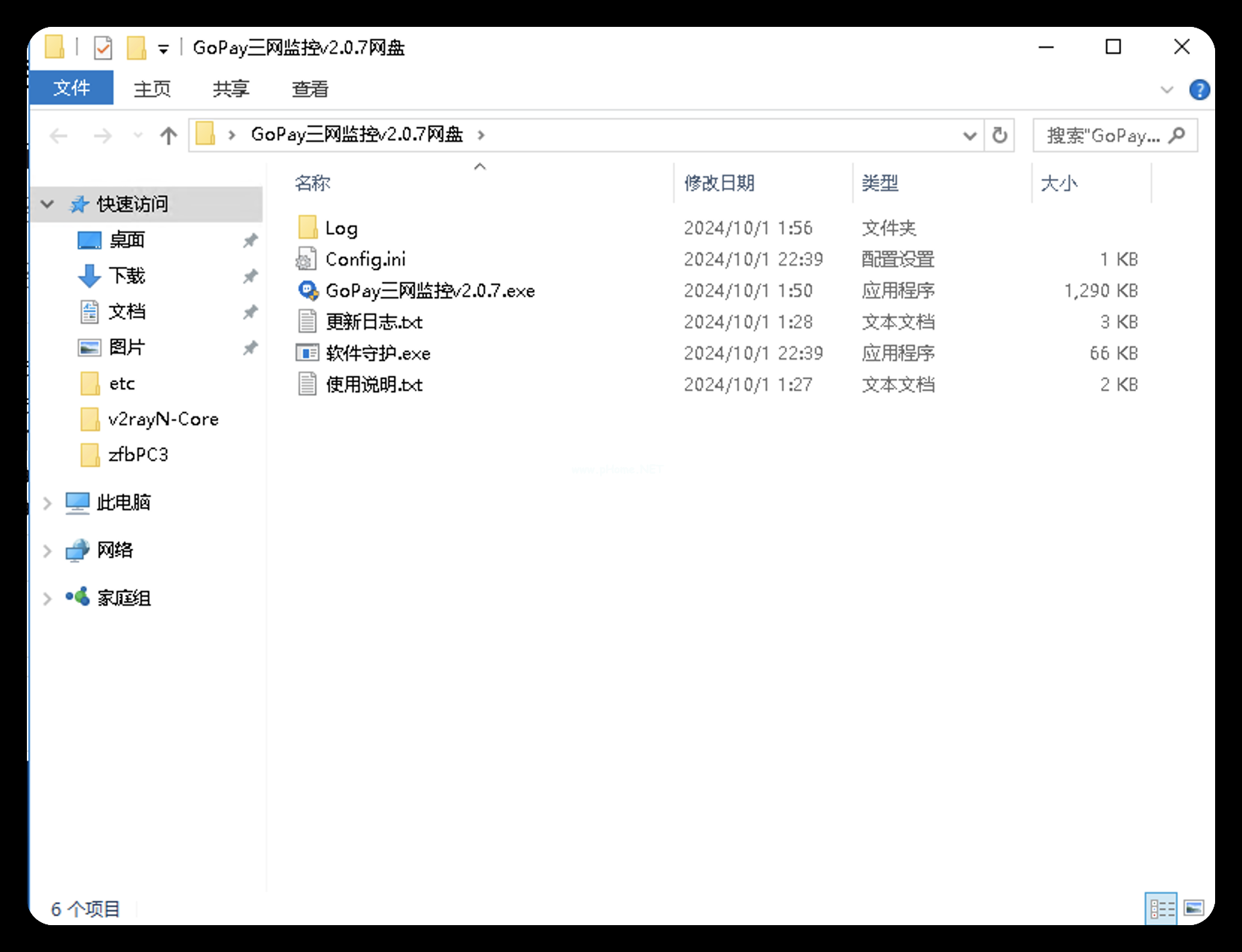Click the 此电脑 computer icon
The image size is (1242, 952).
pyautogui.click(x=77, y=503)
